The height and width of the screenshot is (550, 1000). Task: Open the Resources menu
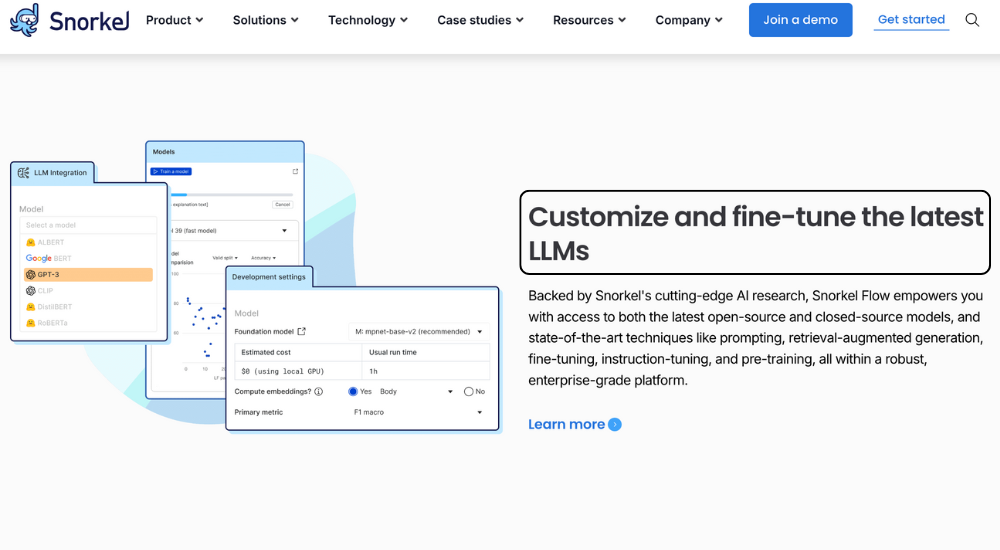(589, 20)
